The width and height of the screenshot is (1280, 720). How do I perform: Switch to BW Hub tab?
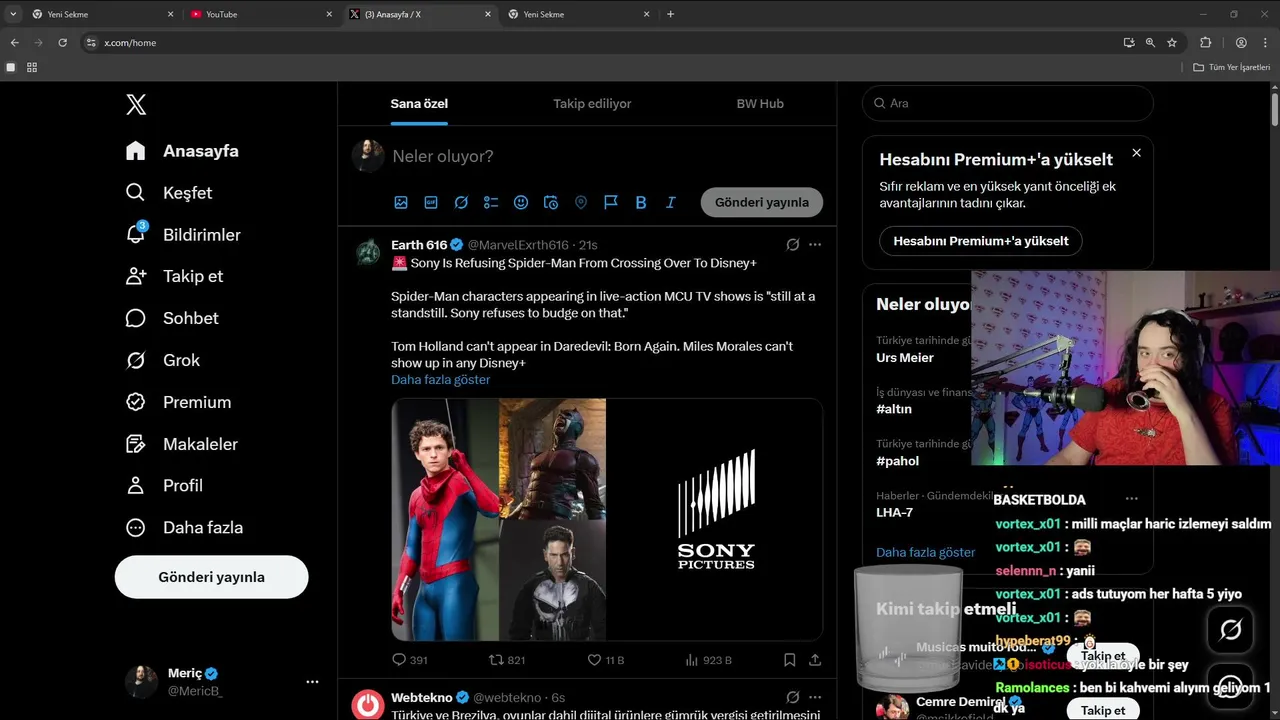760,103
